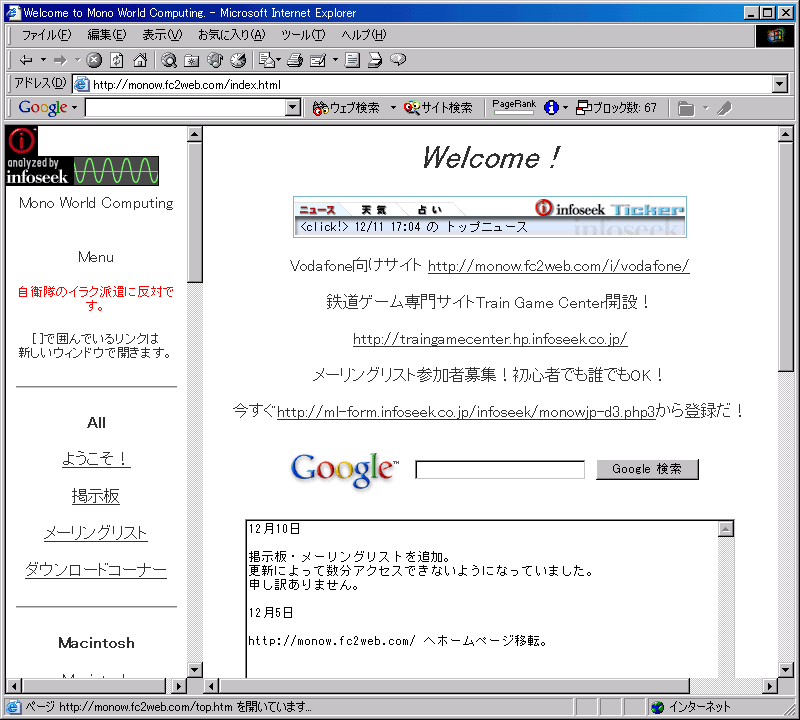Open the 表示(V) menu
The height and width of the screenshot is (720, 800).
click(x=162, y=35)
